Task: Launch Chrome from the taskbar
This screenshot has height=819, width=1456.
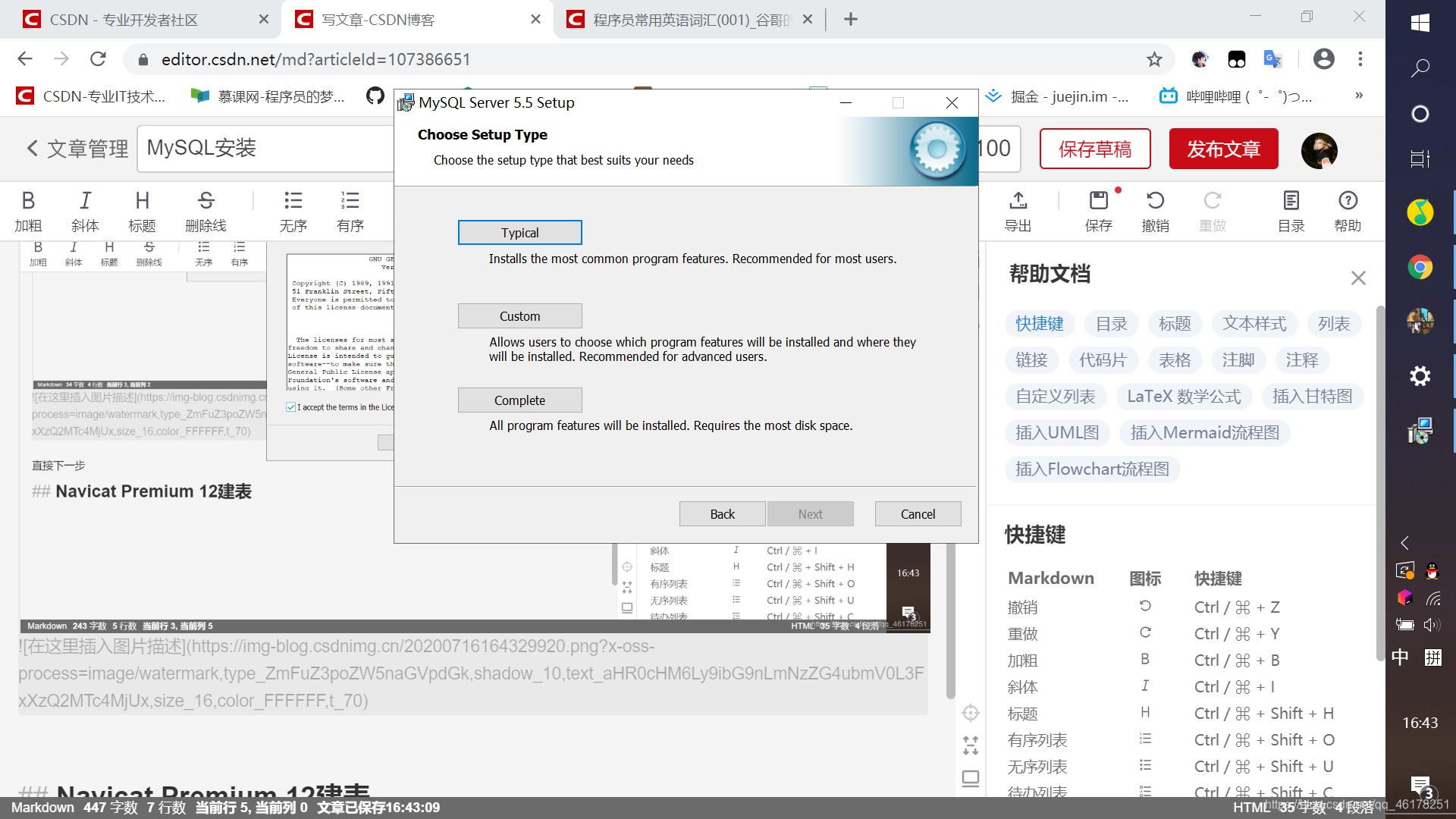Action: 1420,267
